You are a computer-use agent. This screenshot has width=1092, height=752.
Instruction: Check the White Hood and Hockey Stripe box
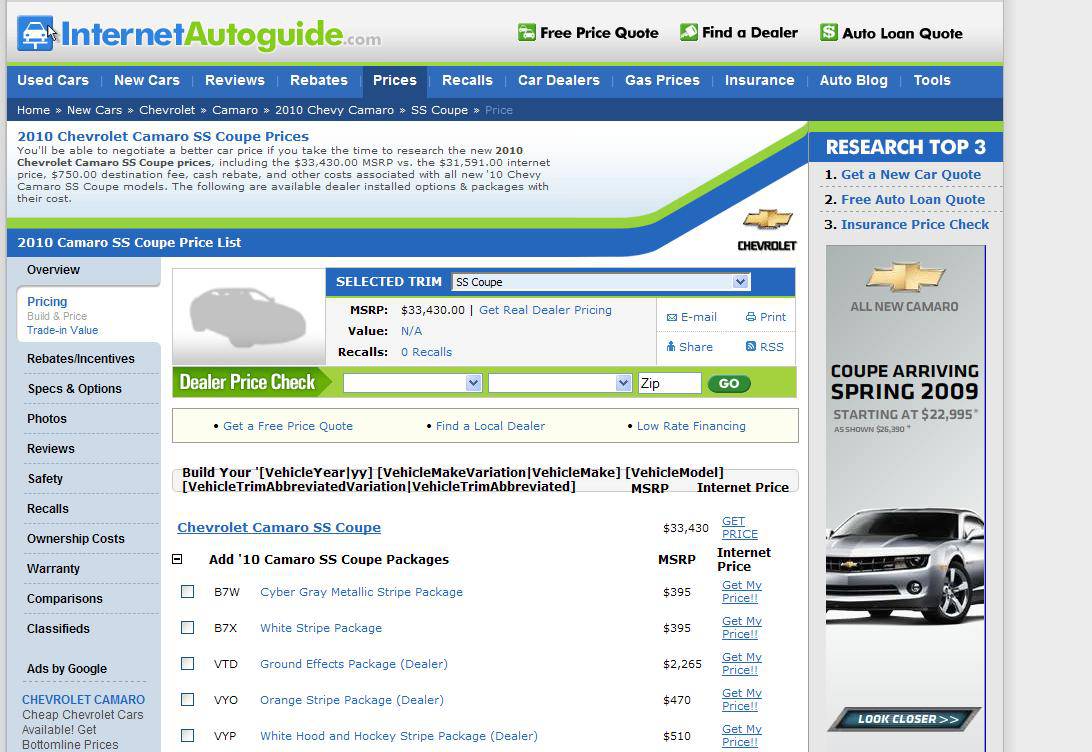click(187, 735)
